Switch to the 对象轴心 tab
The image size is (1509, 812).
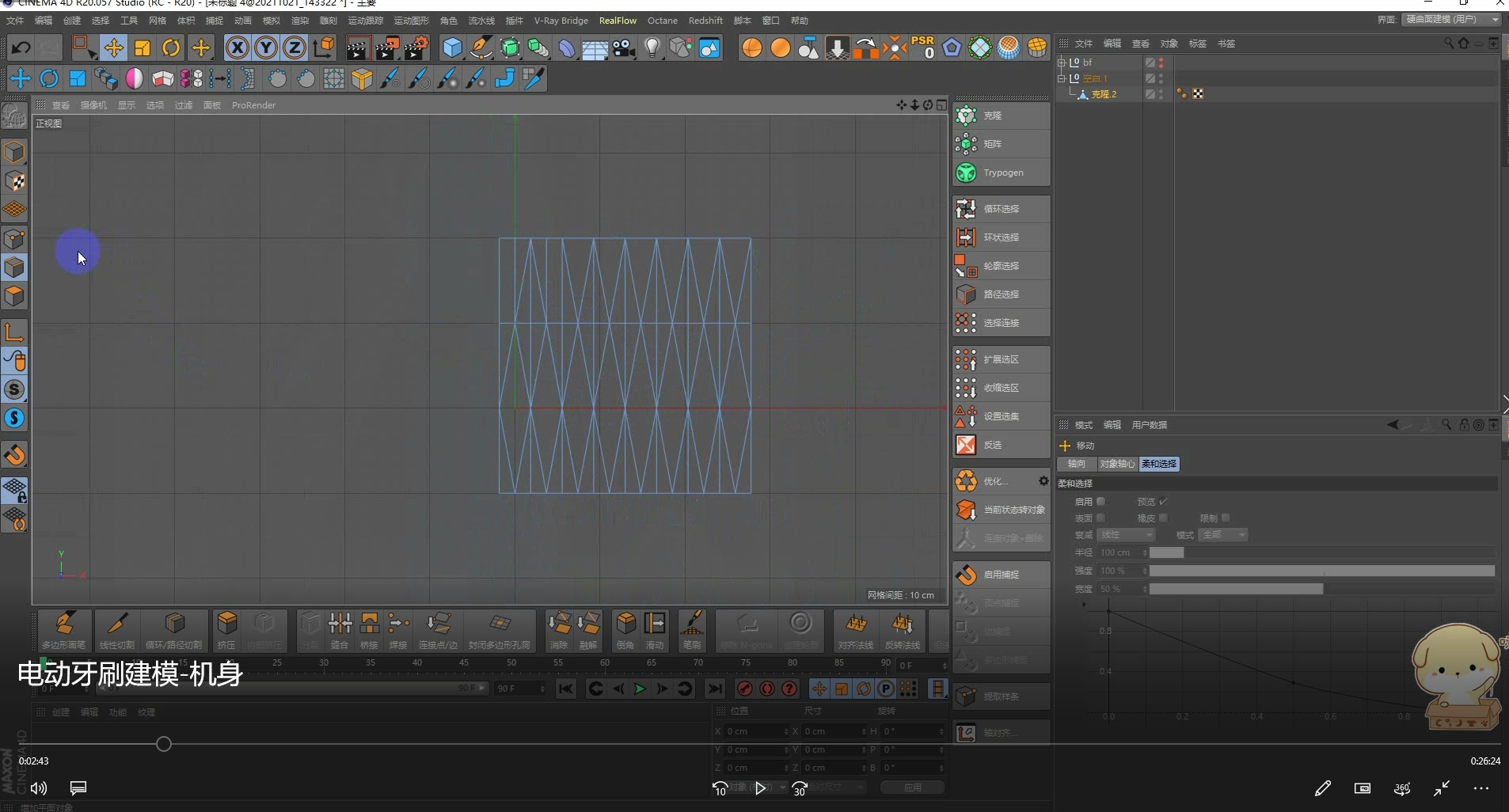click(1117, 464)
